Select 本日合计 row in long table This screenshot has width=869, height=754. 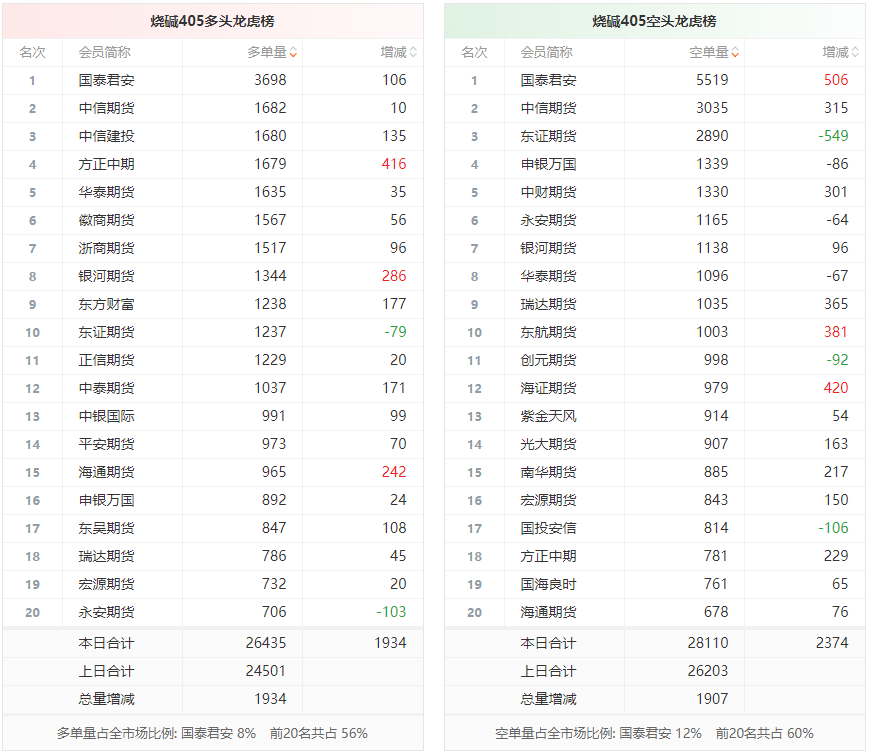106,643
